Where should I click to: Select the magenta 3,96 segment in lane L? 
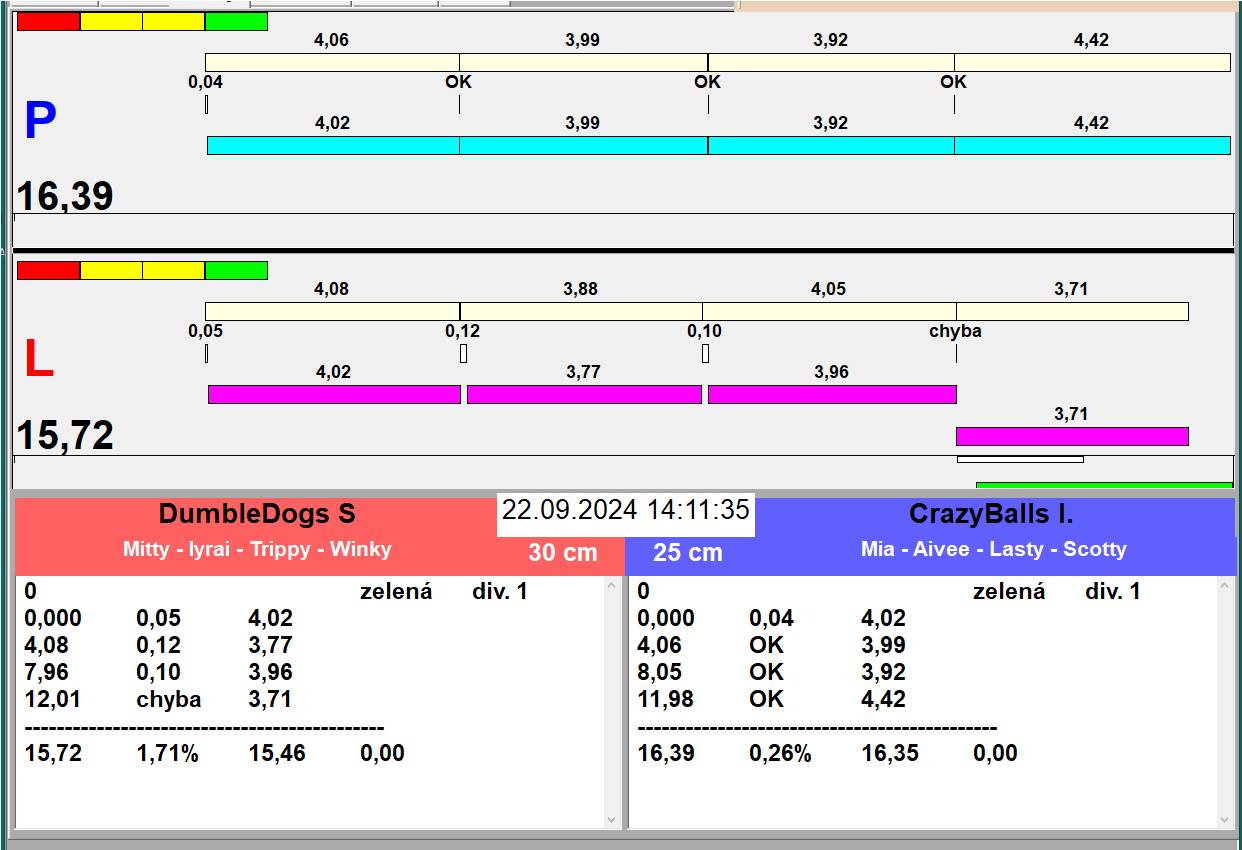(x=832, y=394)
